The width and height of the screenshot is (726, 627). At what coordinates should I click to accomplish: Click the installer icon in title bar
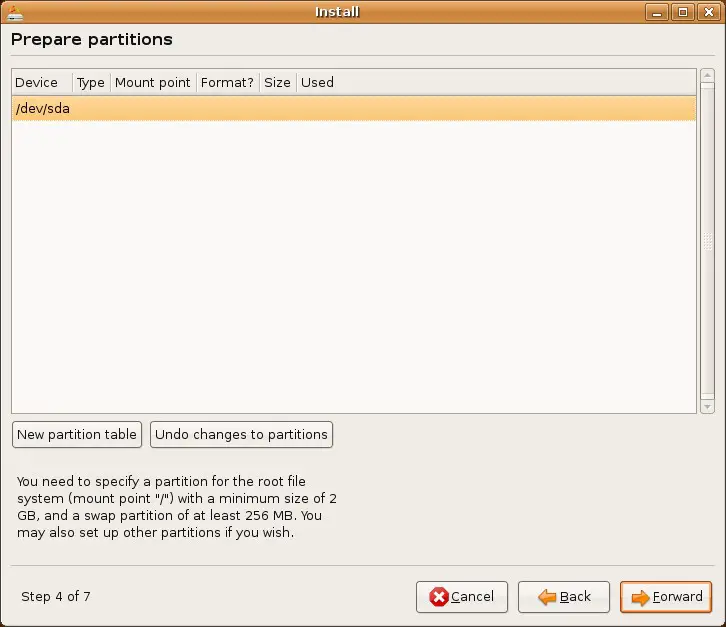pyautogui.click(x=14, y=13)
